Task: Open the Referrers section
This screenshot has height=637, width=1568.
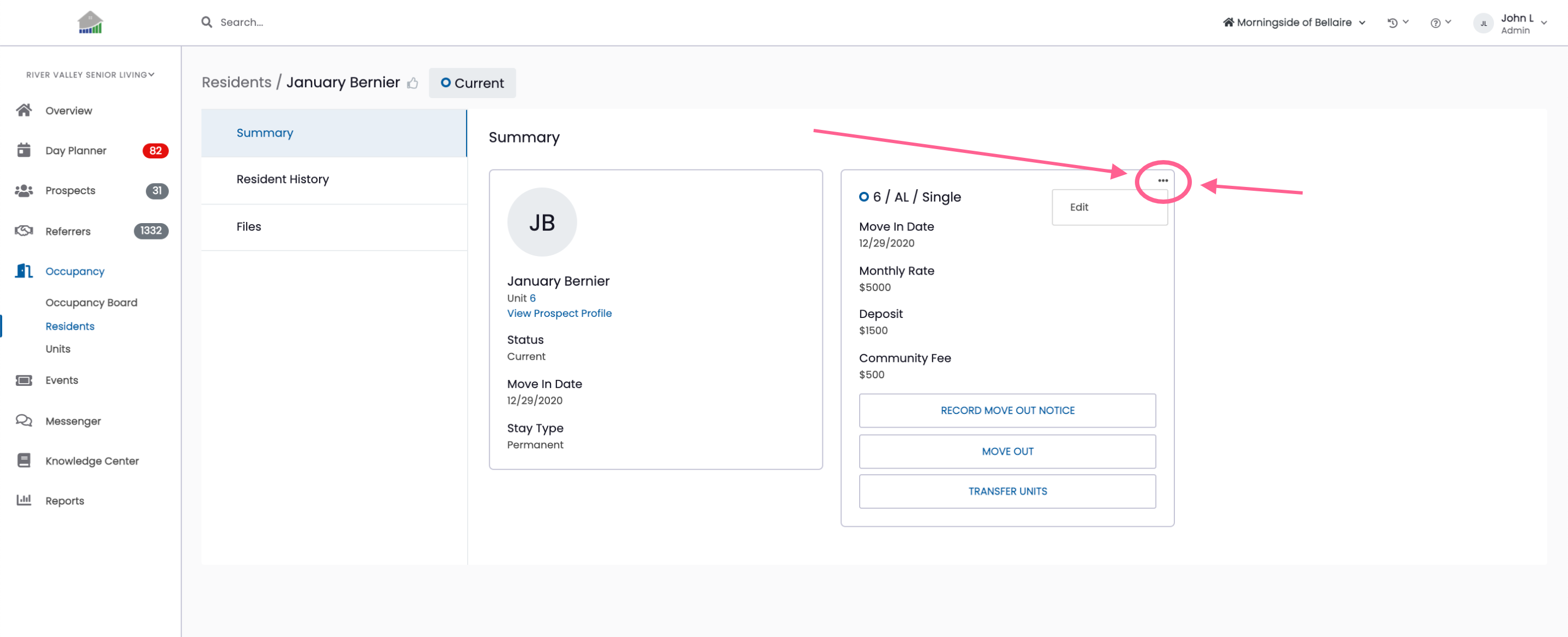Action: (x=67, y=231)
